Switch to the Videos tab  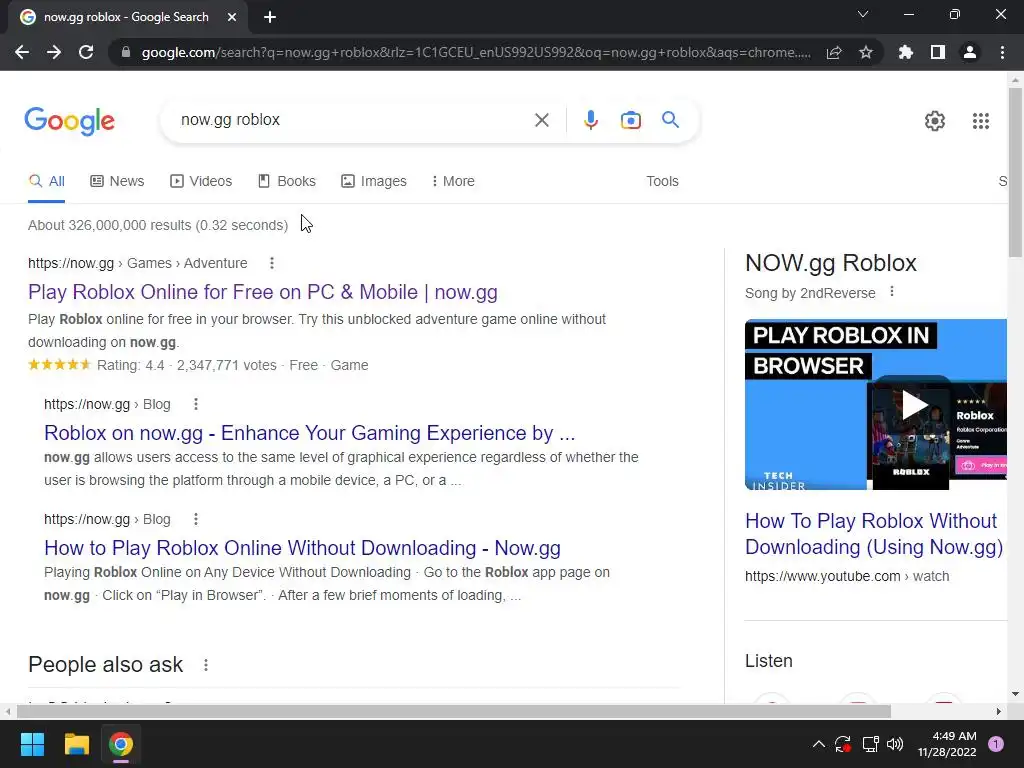201,181
